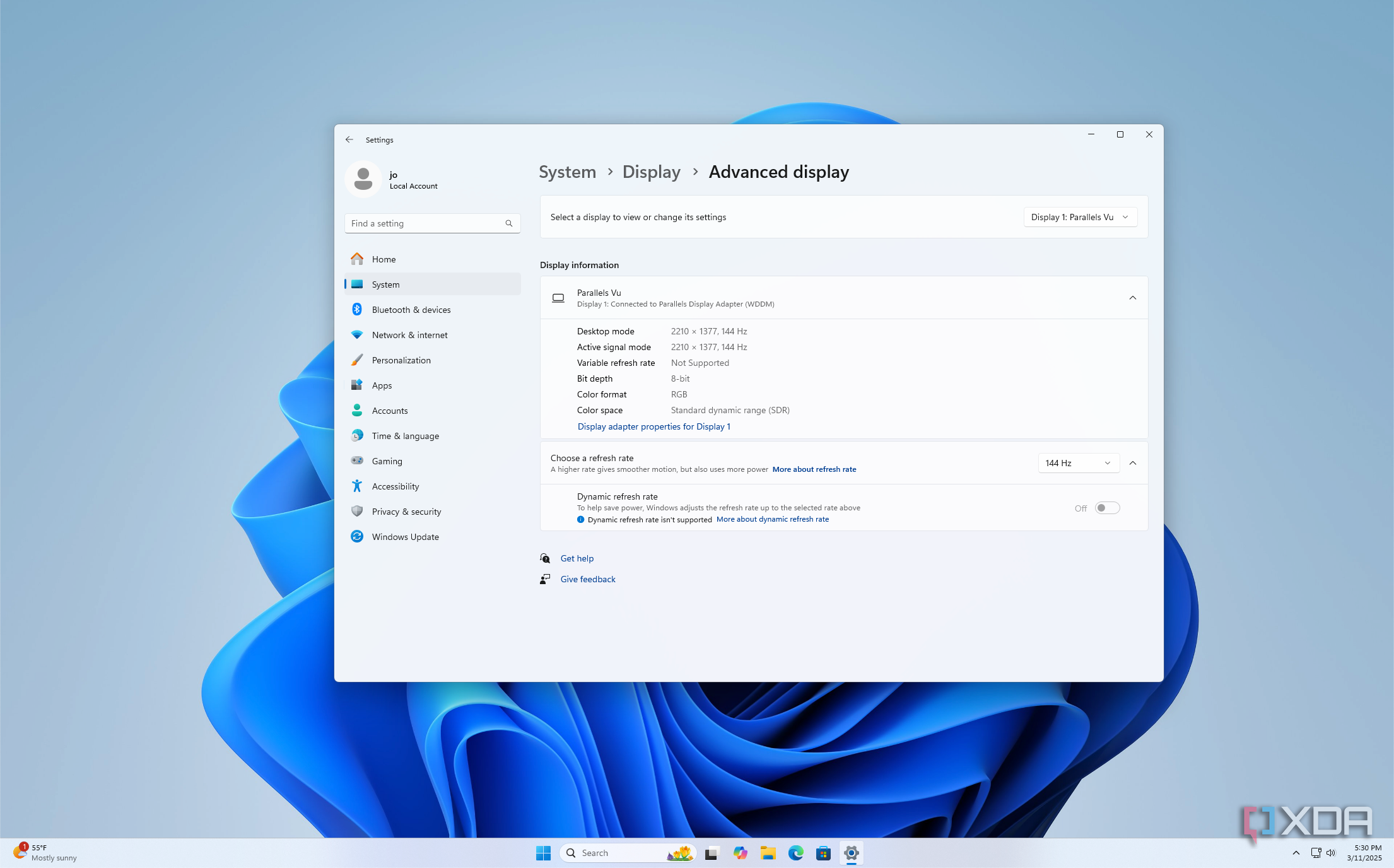This screenshot has width=1394, height=868.
Task: Collapse the Choose a refresh rate section
Action: tap(1133, 463)
